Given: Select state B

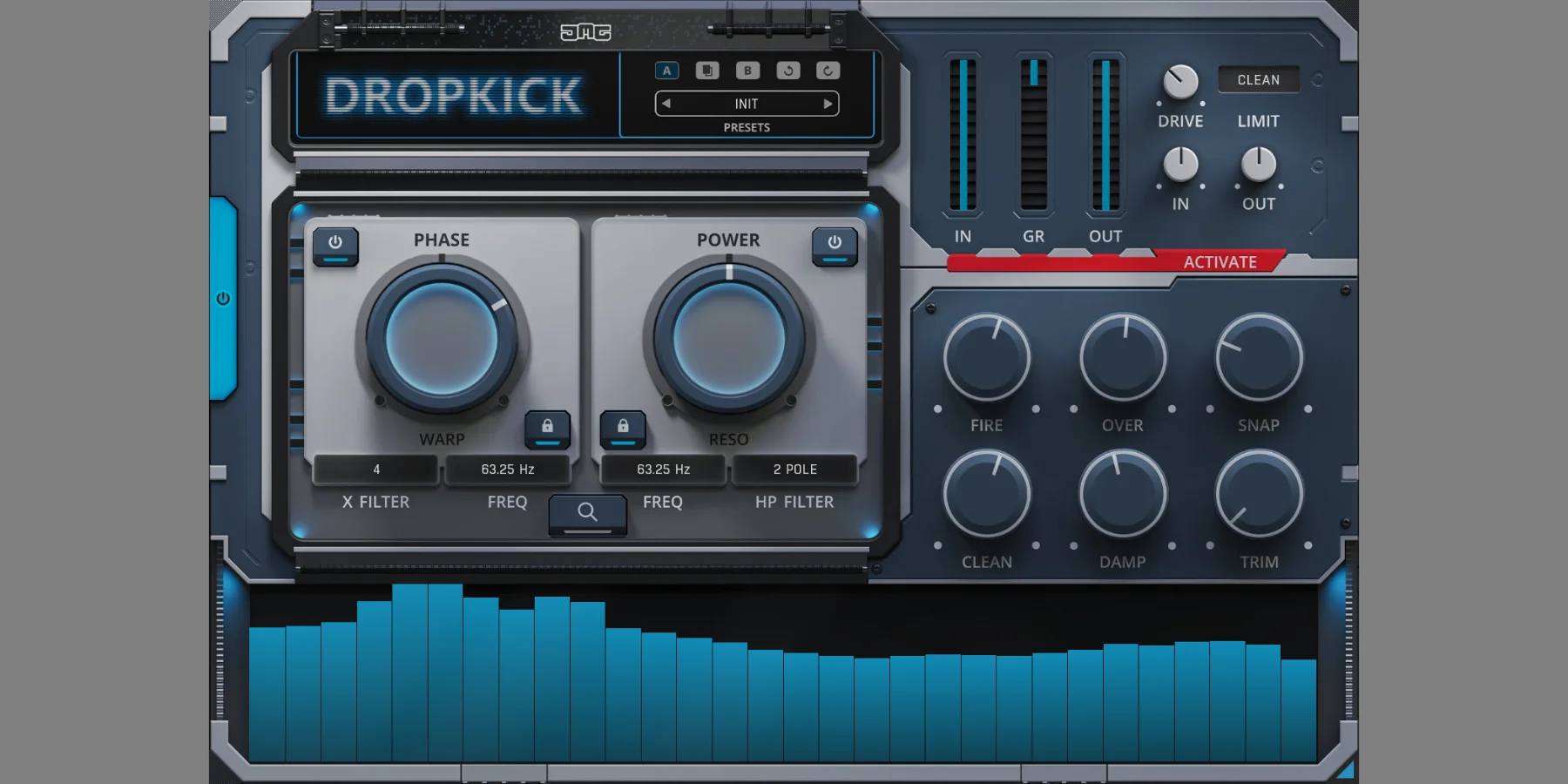Looking at the screenshot, I should [747, 71].
